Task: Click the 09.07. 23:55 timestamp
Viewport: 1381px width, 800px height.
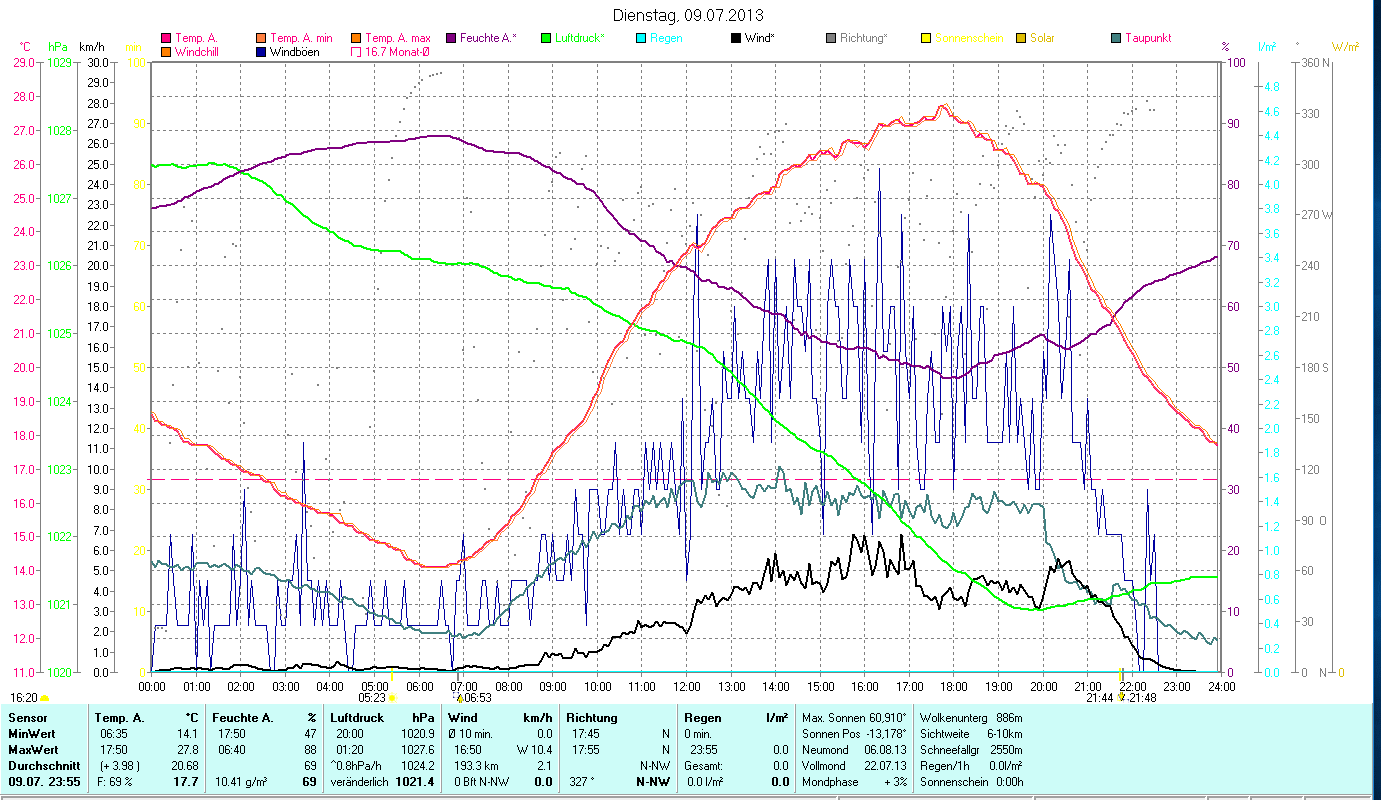Action: point(46,782)
